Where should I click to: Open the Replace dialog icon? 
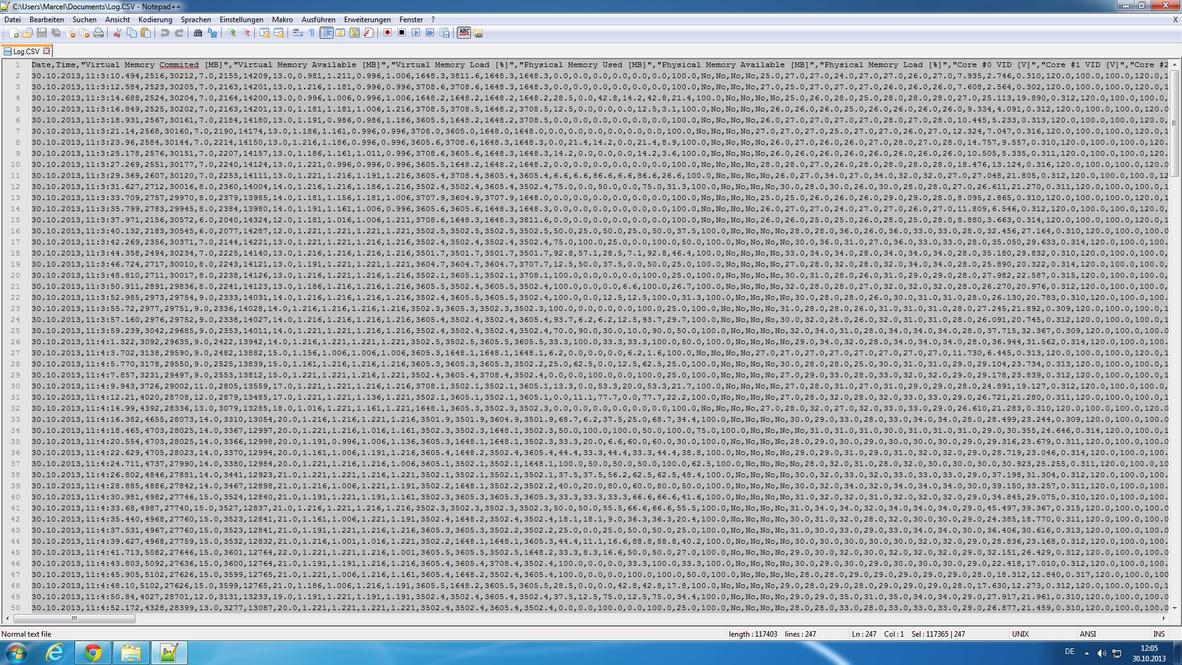(212, 33)
